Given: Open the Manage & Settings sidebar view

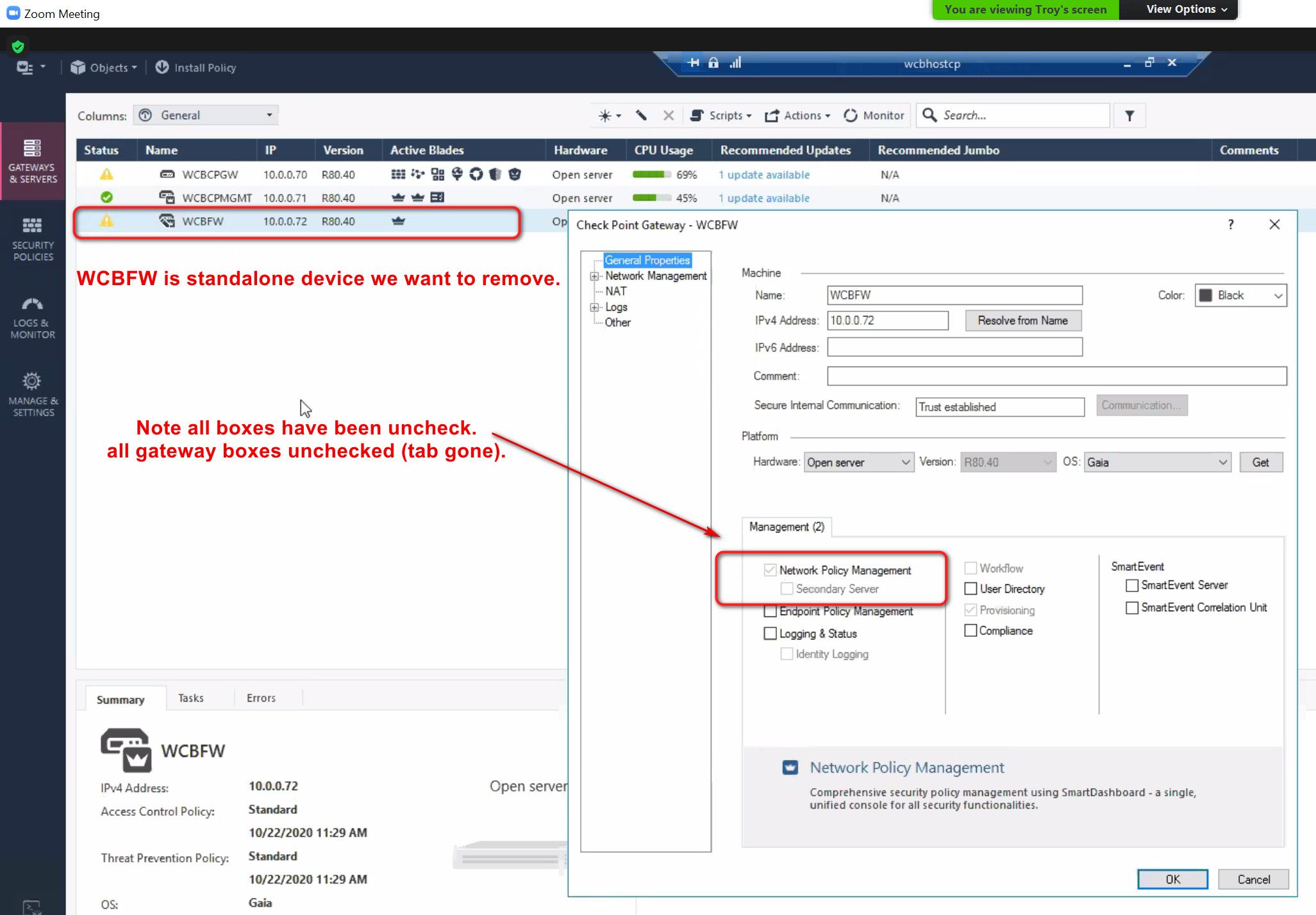Looking at the screenshot, I should click(33, 395).
